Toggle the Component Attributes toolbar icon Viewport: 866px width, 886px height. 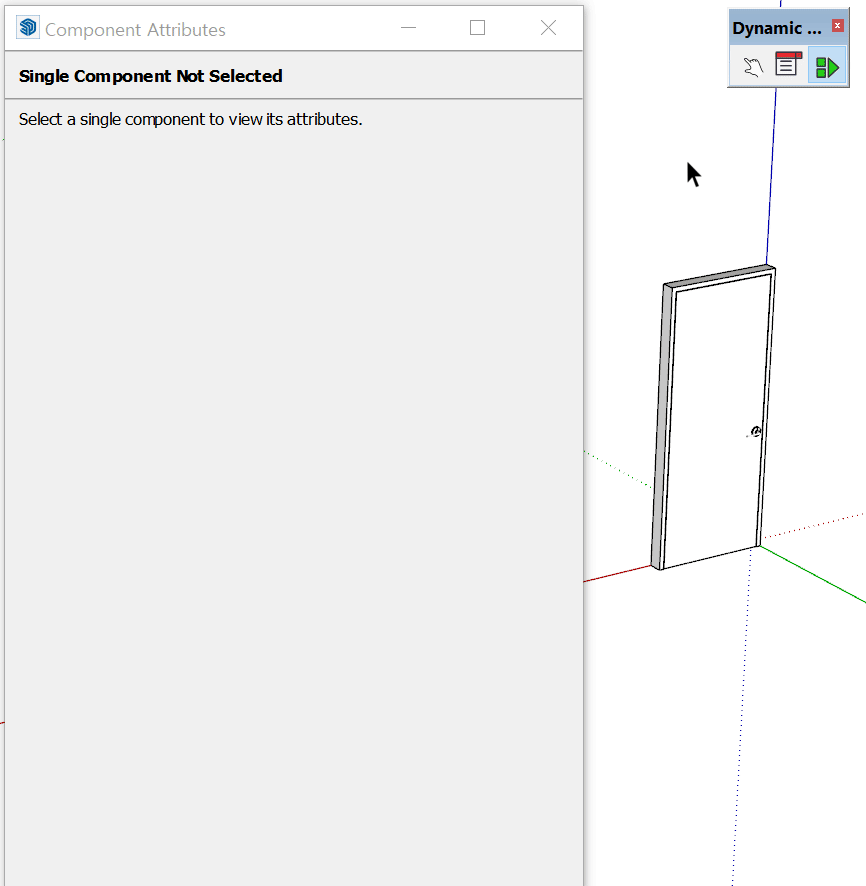(x=827, y=67)
